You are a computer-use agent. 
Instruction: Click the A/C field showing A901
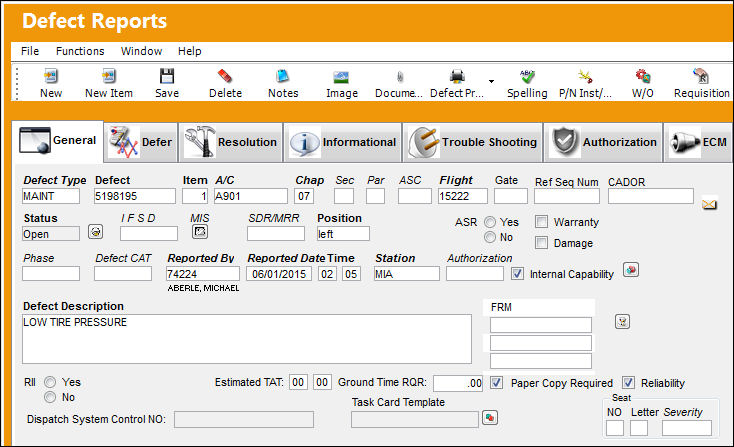click(x=250, y=196)
